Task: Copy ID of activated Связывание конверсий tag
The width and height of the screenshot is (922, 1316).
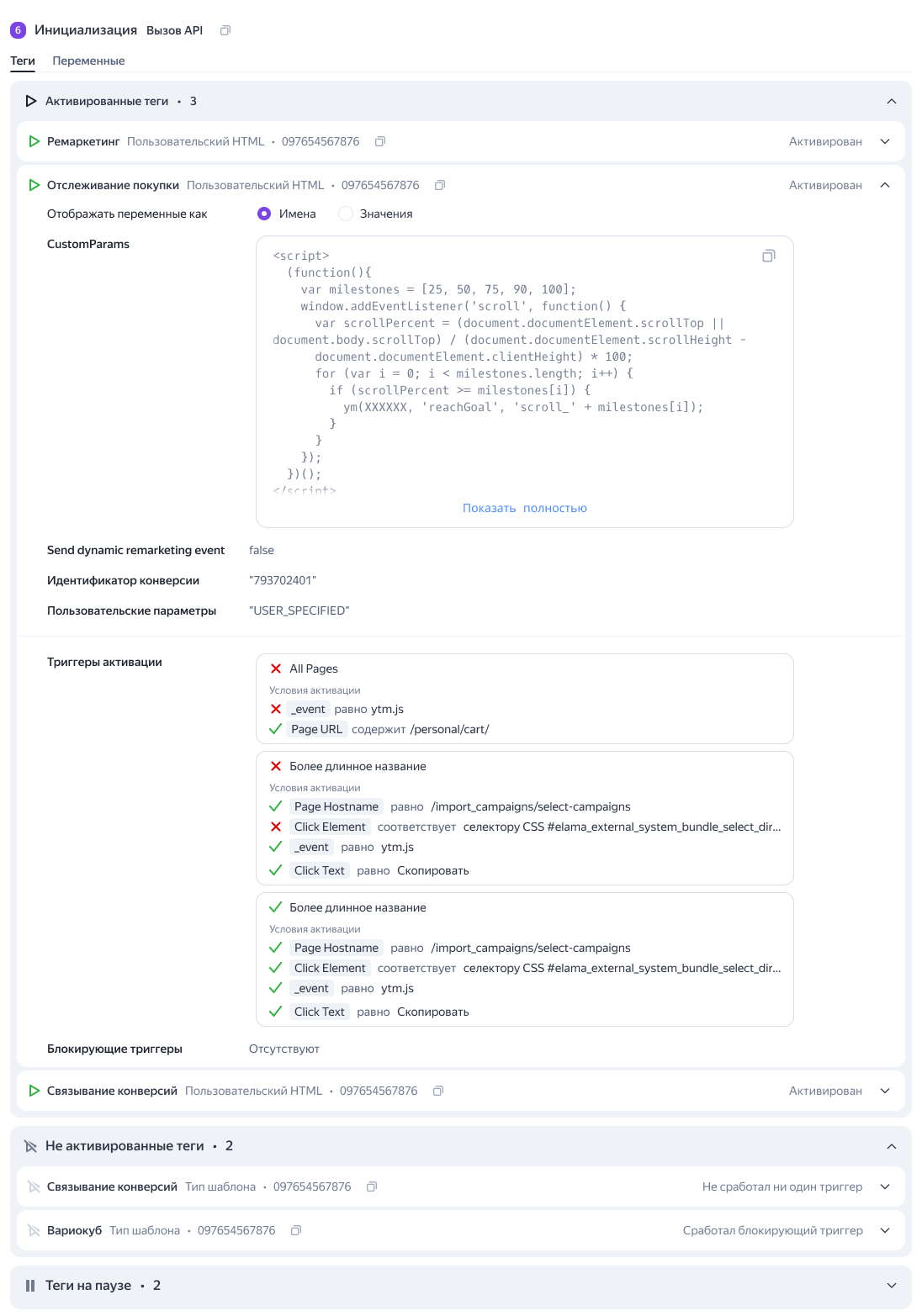Action: 438,1091
